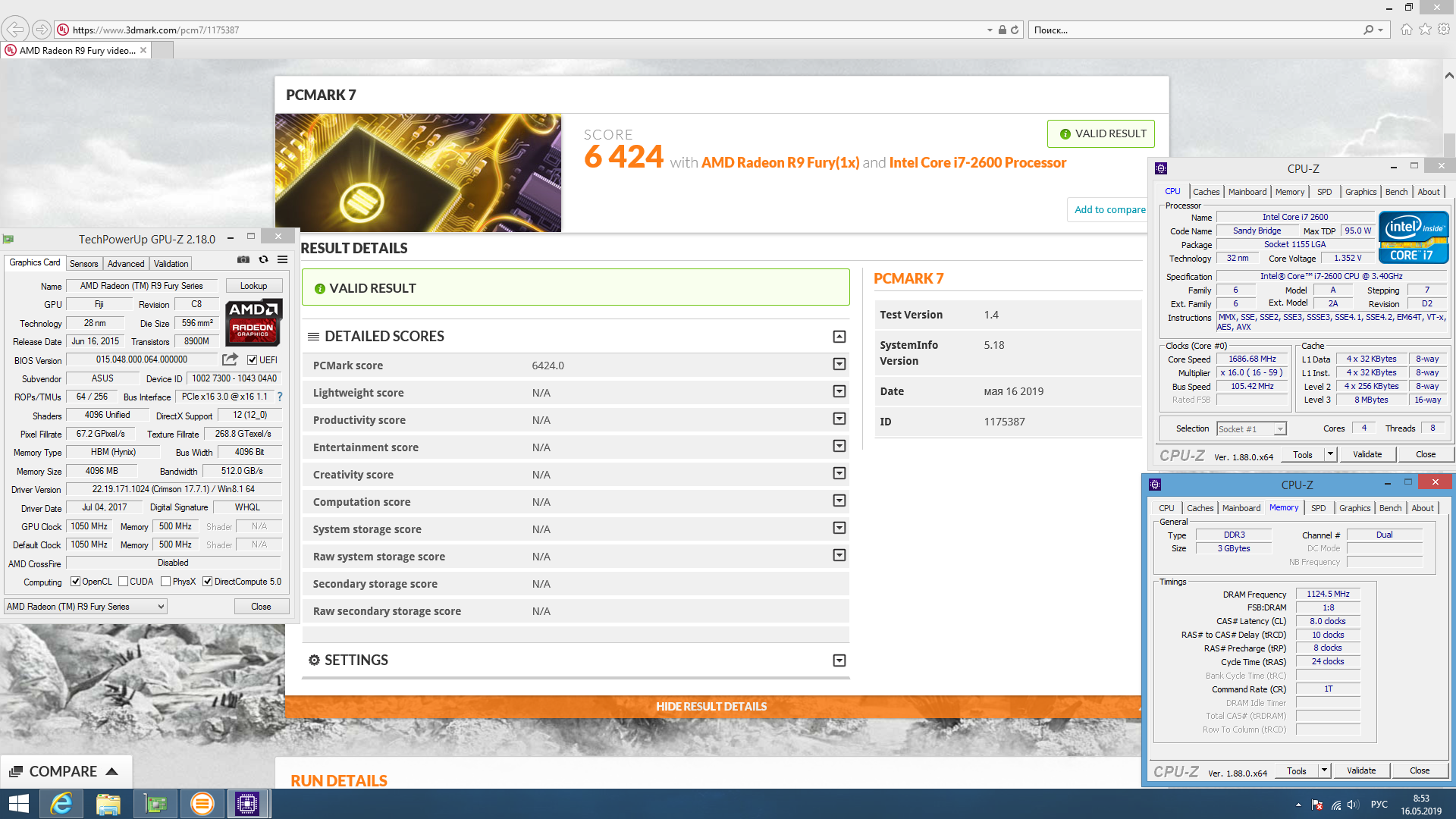Open SPD tab in lower CPU-Z window
The width and height of the screenshot is (1456, 819).
point(1319,508)
